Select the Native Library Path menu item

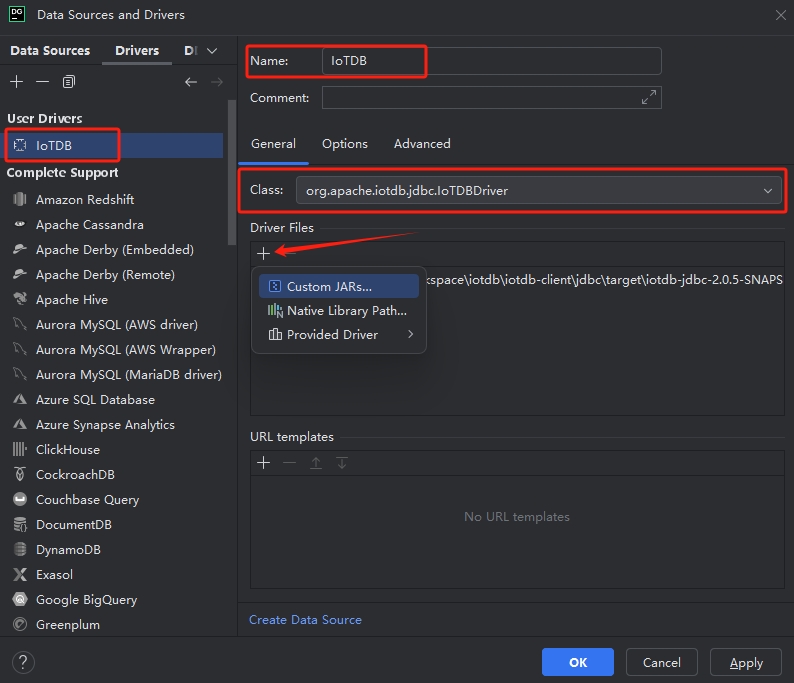(346, 311)
